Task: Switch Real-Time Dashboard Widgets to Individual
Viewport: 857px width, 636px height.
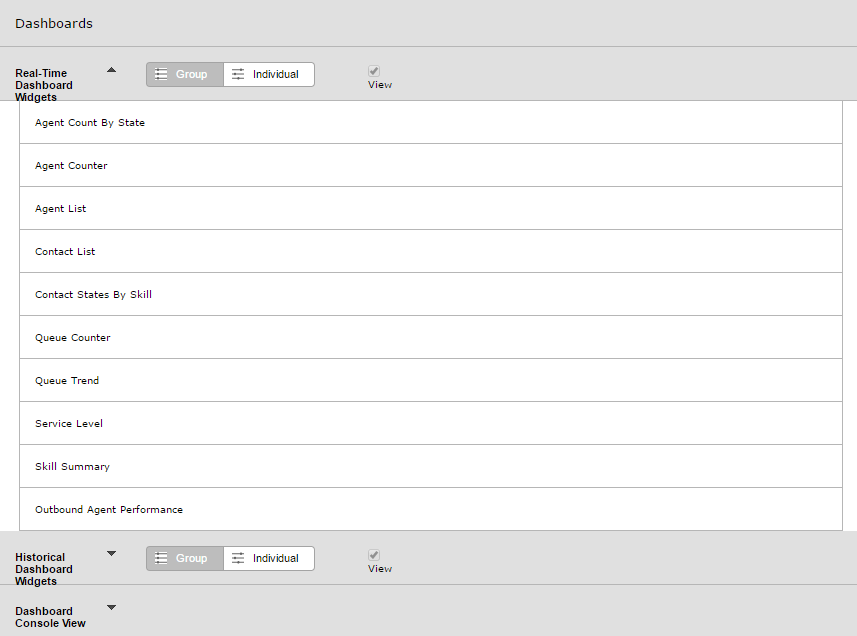Action: pos(269,74)
